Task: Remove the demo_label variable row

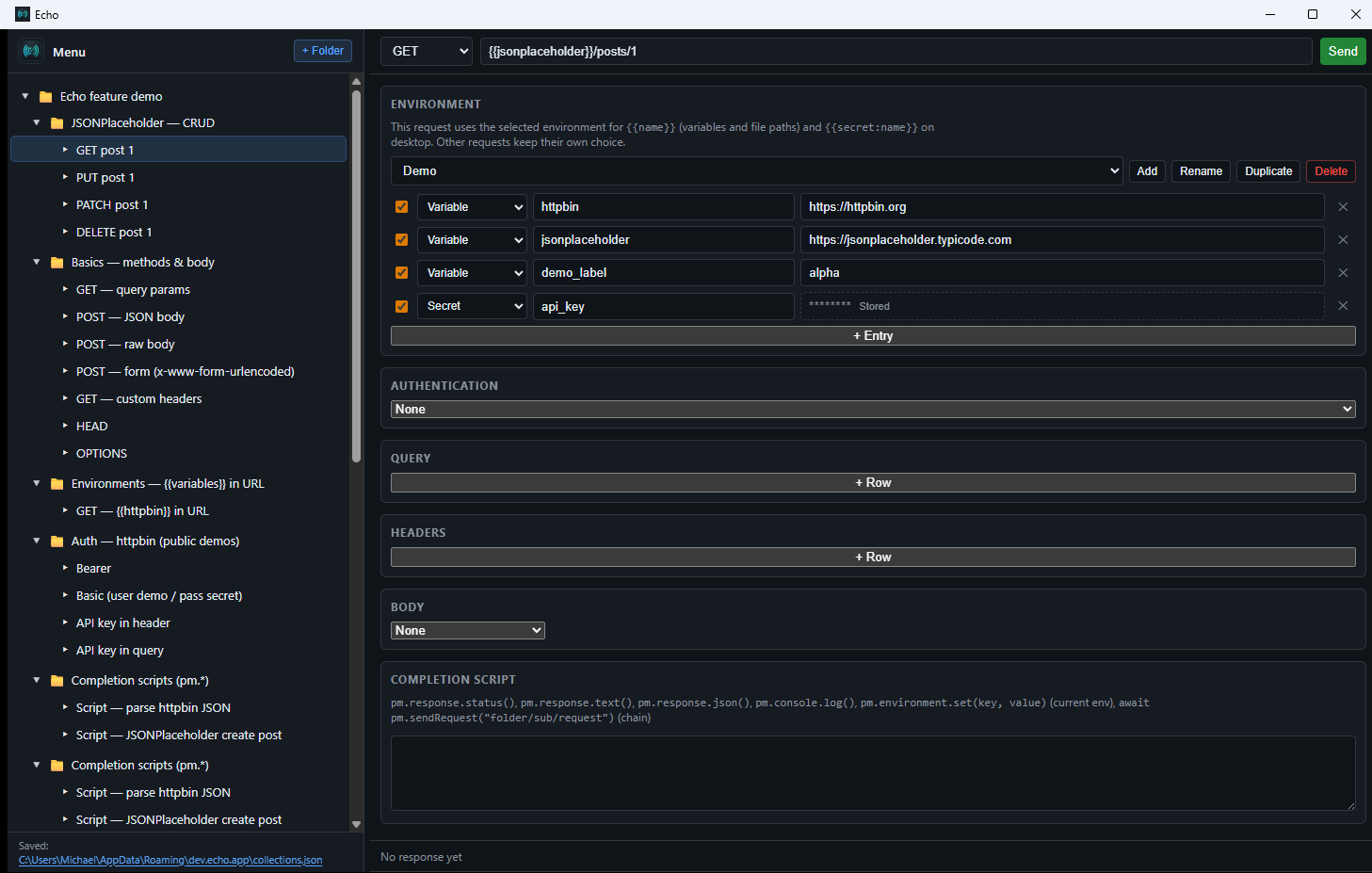Action: 1343,273
